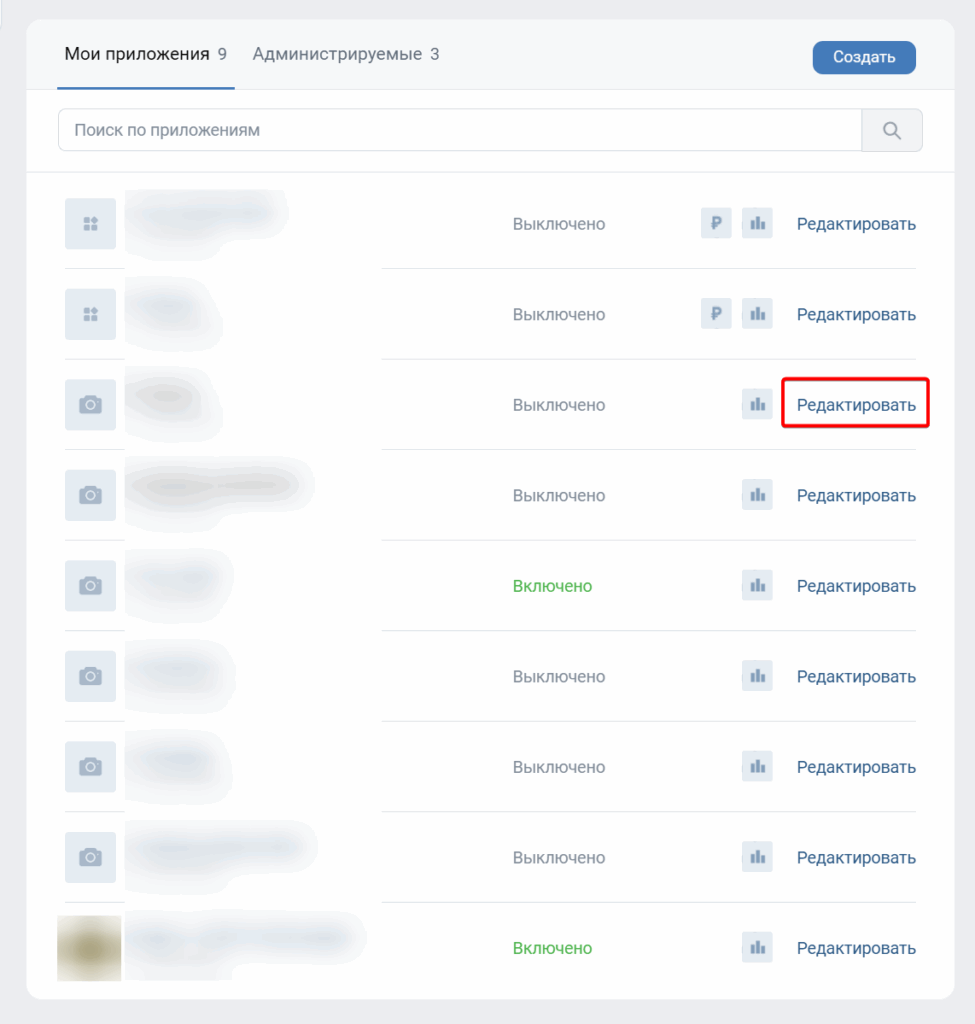Click "Редактировать" in the first app row
Viewport: 975px width, 1024px height.
click(x=856, y=224)
